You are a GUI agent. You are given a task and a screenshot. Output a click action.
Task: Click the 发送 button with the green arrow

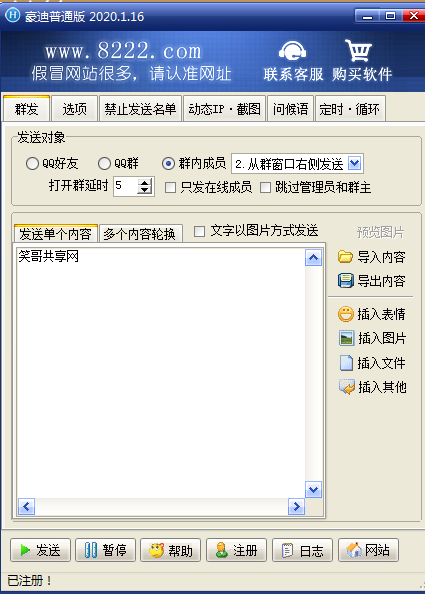pos(41,550)
